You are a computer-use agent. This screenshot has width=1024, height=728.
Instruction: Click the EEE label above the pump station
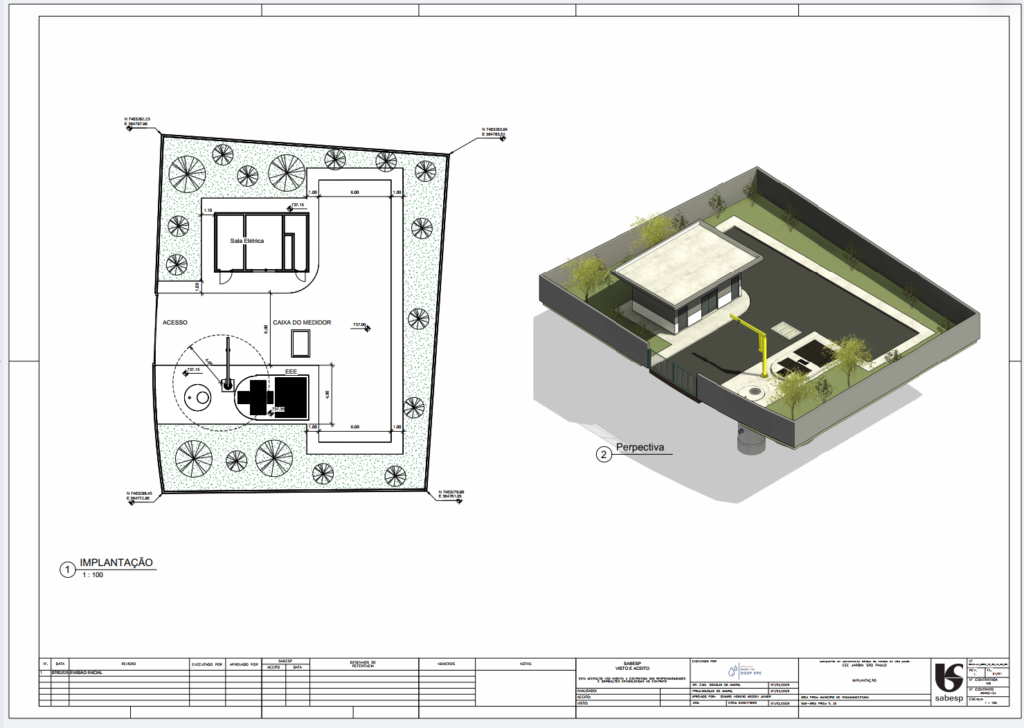292,370
